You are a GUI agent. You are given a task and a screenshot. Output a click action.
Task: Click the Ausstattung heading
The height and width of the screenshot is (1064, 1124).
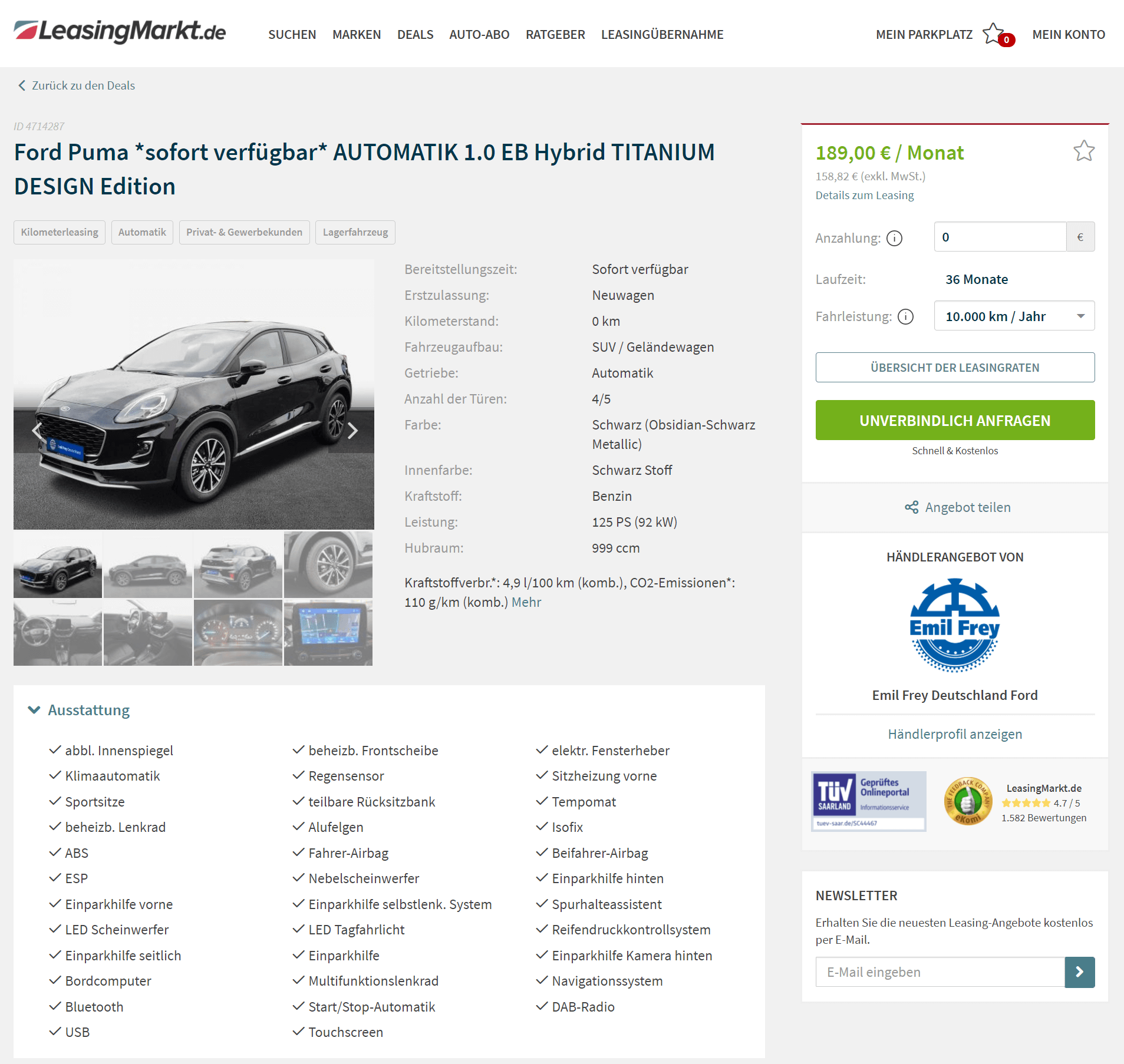88,710
